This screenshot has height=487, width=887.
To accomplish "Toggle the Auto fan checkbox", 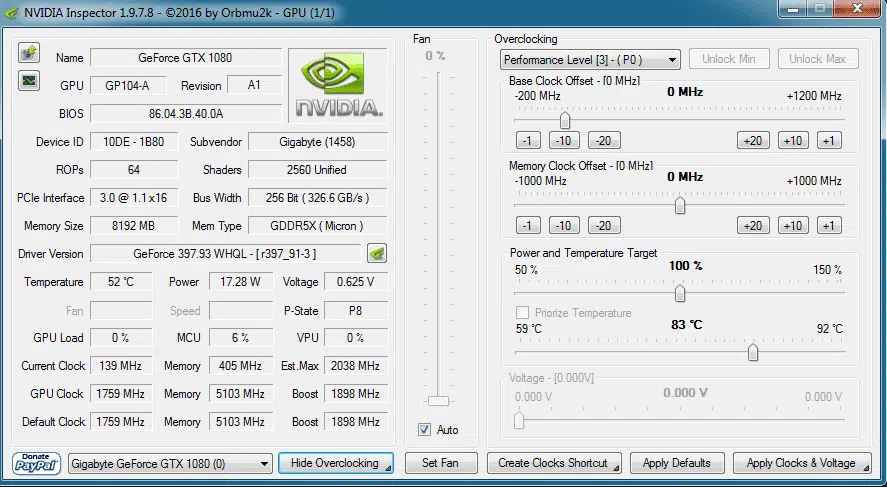I will click(424, 430).
